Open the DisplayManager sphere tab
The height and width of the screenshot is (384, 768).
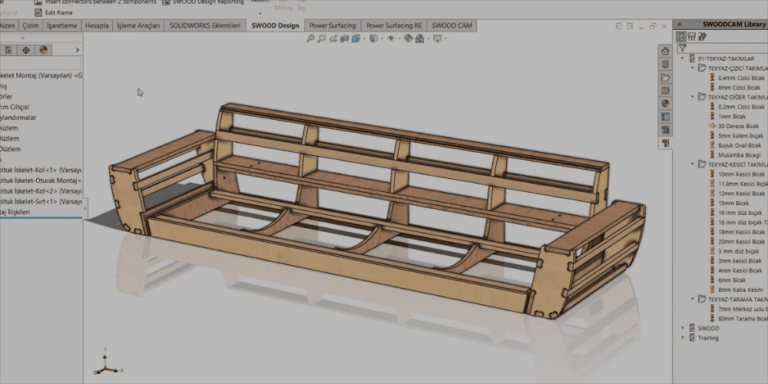[43, 49]
